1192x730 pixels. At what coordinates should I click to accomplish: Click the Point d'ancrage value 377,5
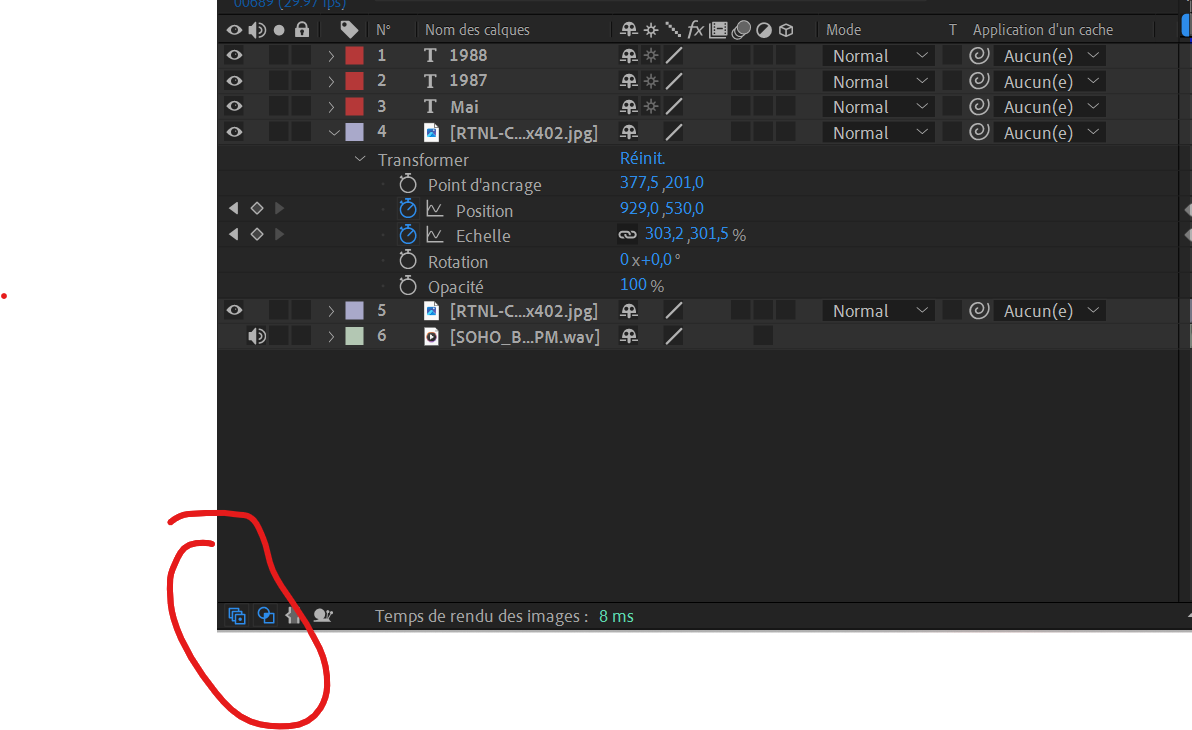coord(639,182)
